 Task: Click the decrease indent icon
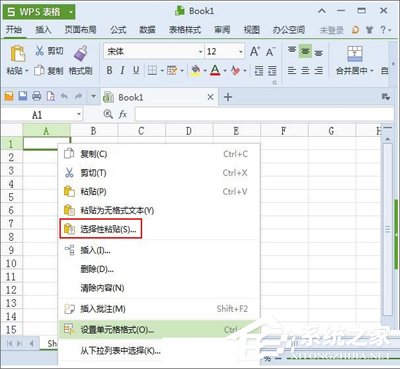coord(259,70)
